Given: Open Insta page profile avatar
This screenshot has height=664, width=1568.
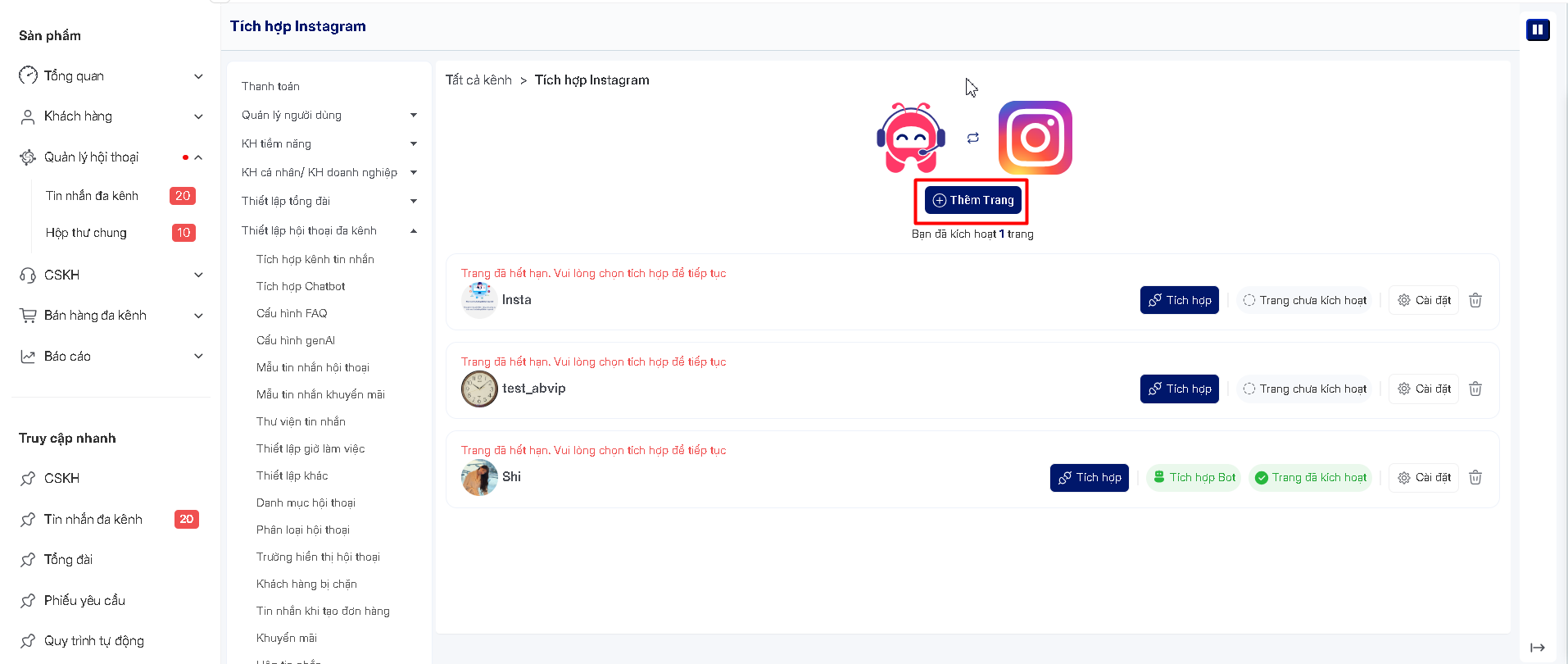Looking at the screenshot, I should [x=479, y=300].
